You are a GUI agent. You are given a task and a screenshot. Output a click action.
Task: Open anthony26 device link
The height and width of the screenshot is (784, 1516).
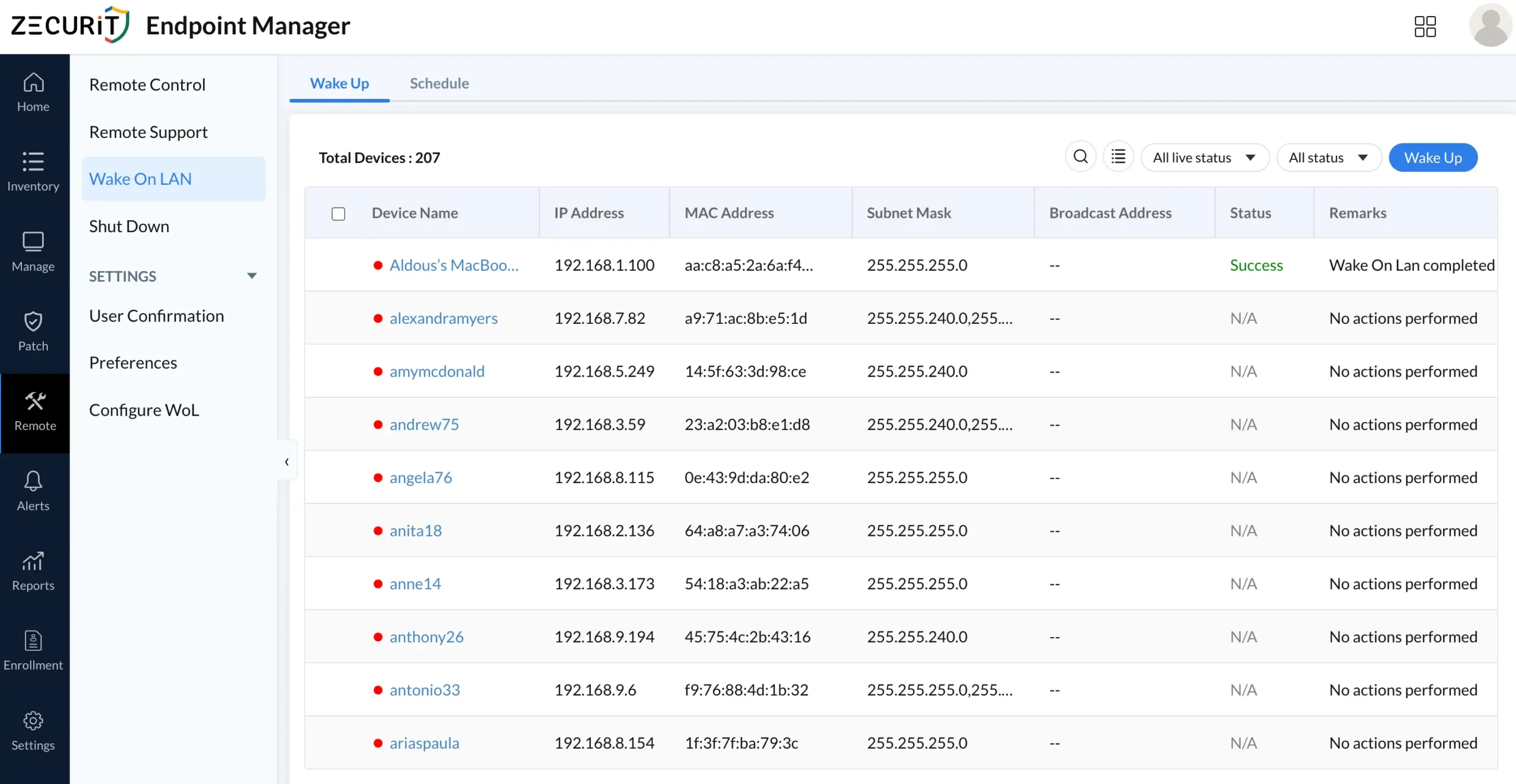[x=426, y=637]
